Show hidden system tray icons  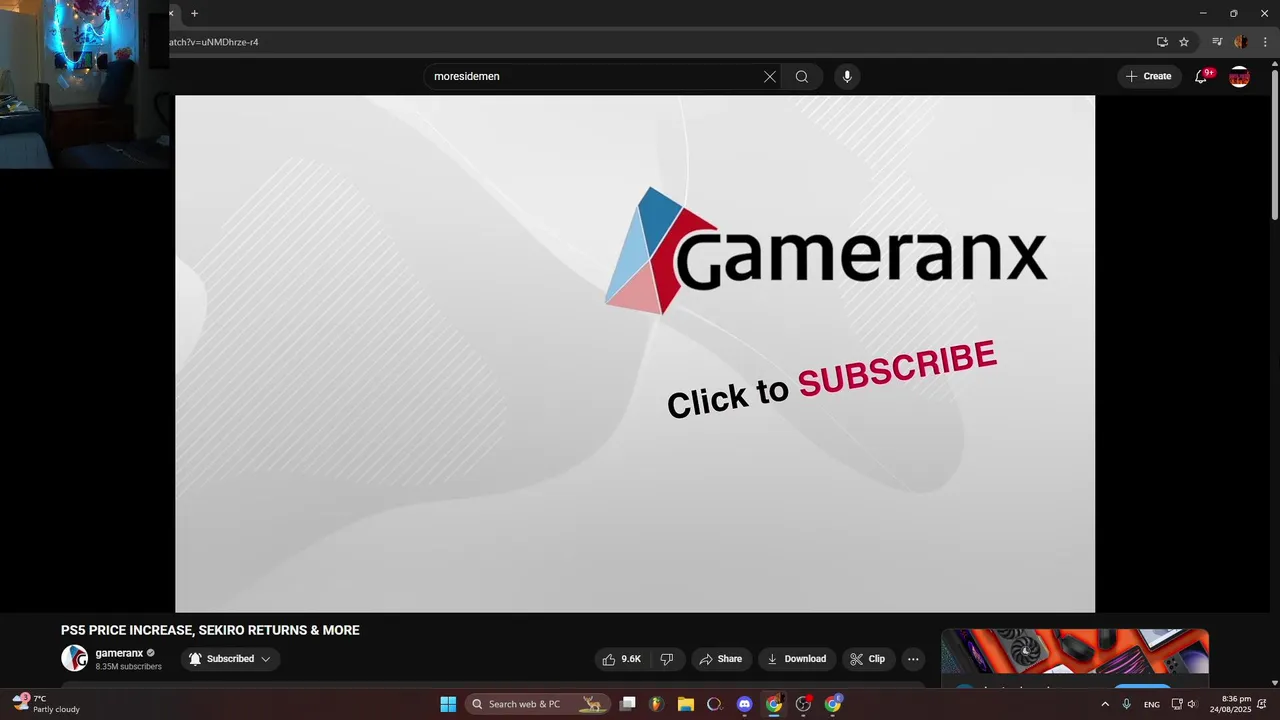(1105, 704)
